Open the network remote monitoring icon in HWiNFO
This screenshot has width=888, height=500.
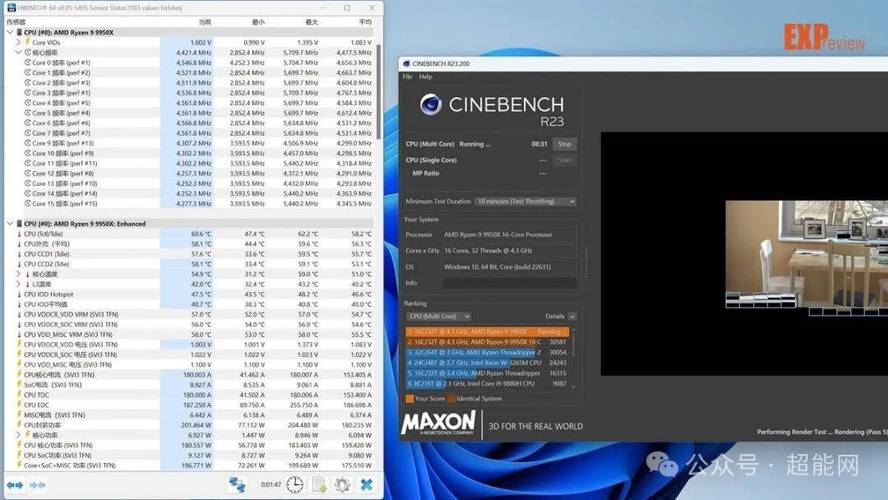[237, 485]
